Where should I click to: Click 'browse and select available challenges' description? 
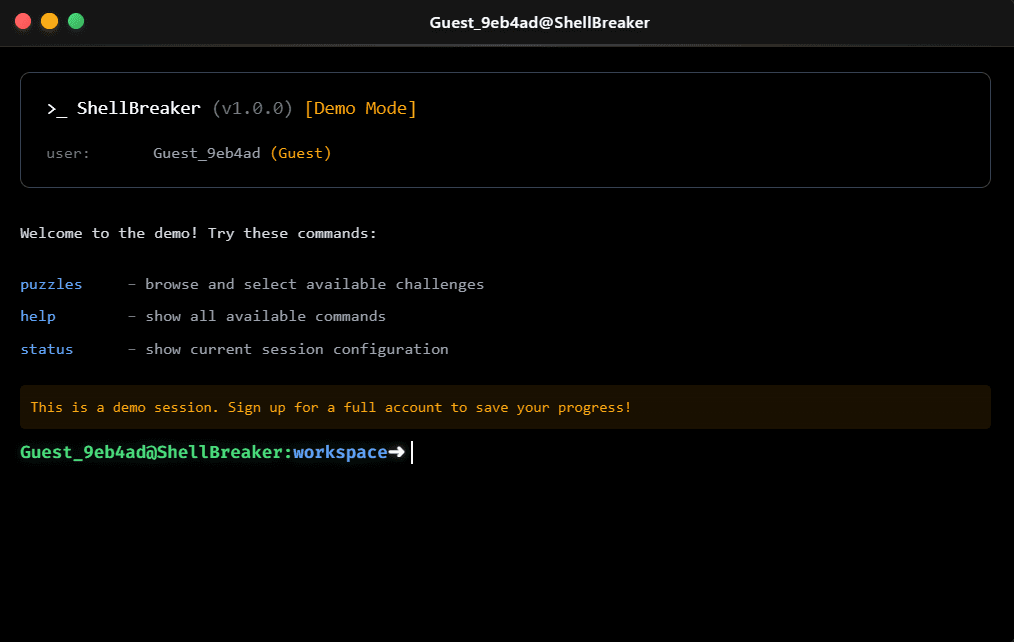click(x=314, y=284)
